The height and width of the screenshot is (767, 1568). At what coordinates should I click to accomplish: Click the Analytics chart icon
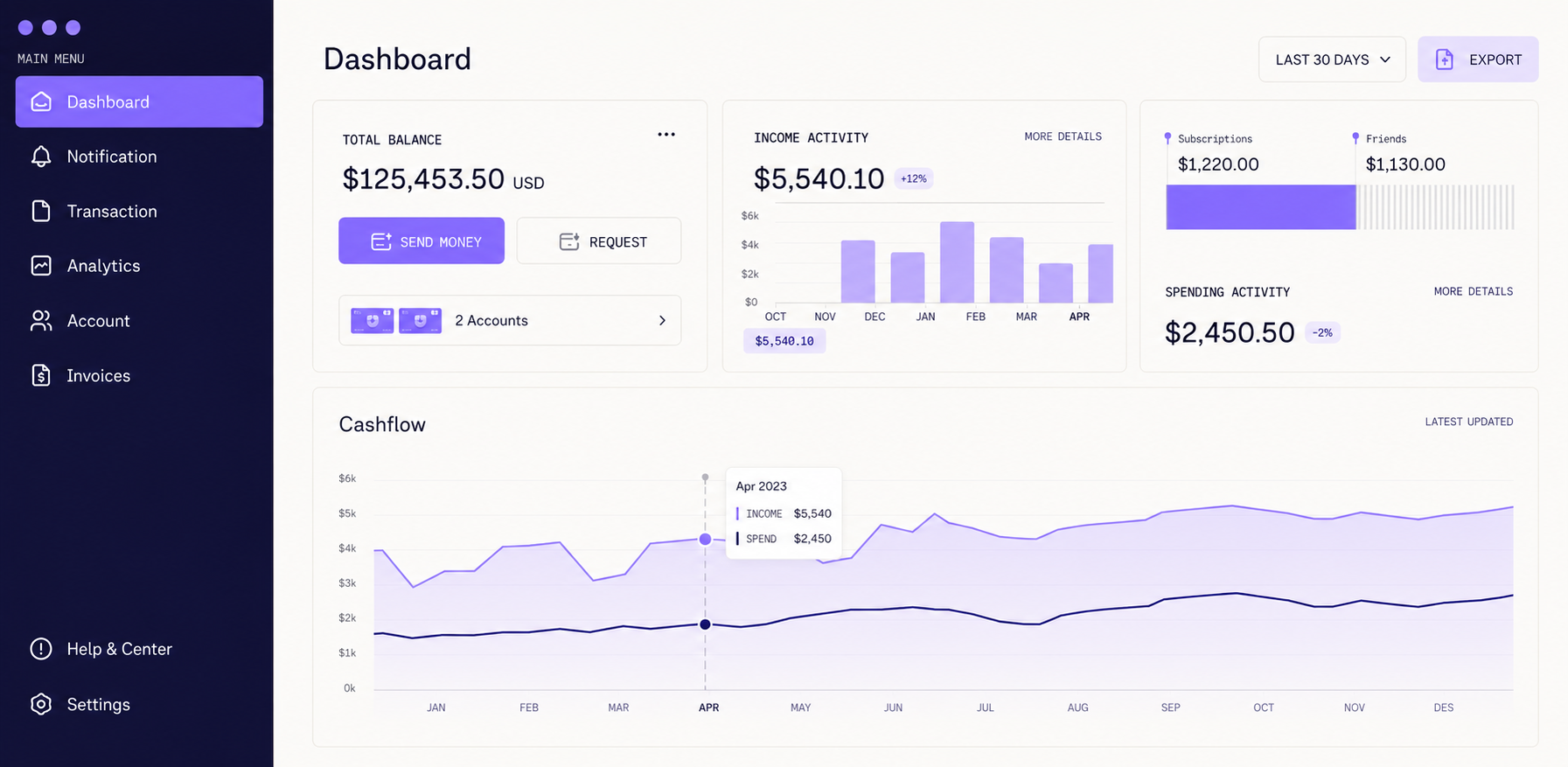pos(41,266)
